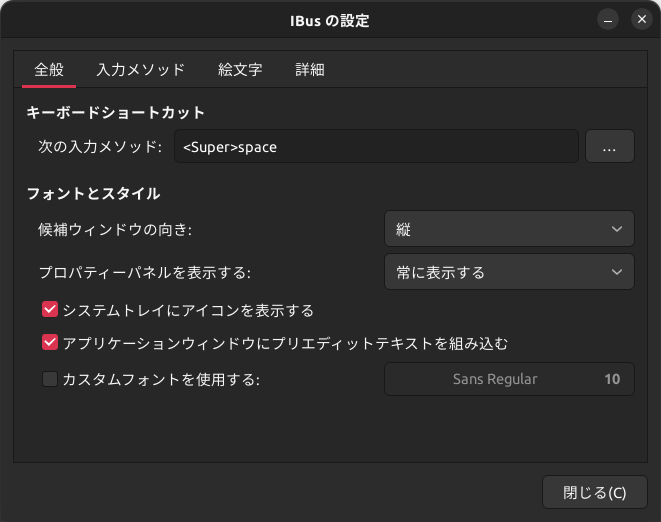
Task: Close the IBus の設定 window
Action: pyautogui.click(x=642, y=20)
